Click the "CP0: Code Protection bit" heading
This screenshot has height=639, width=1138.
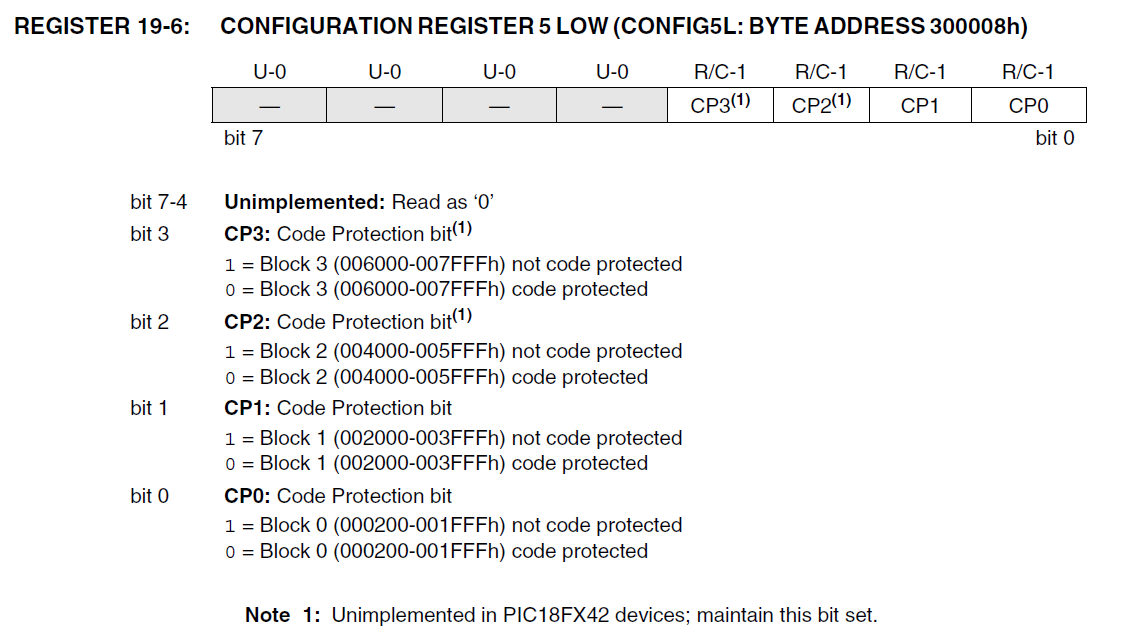click(x=338, y=496)
